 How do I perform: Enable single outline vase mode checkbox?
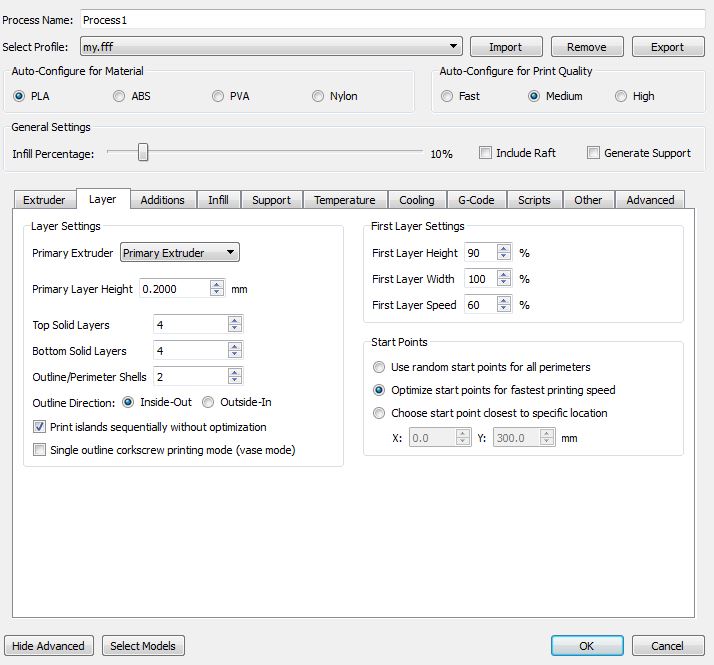[40, 450]
